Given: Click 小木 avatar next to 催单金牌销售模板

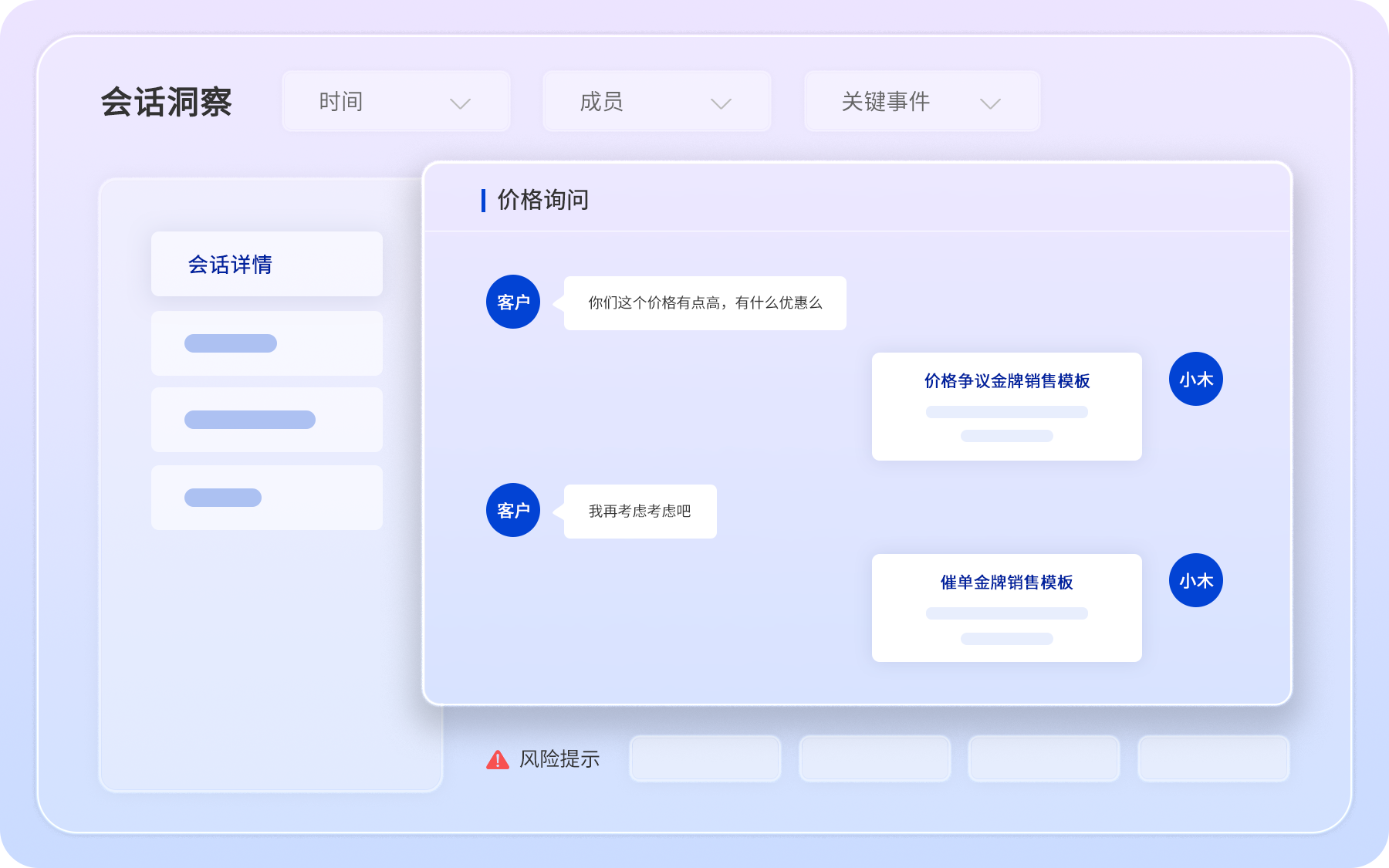Looking at the screenshot, I should pos(1195,580).
